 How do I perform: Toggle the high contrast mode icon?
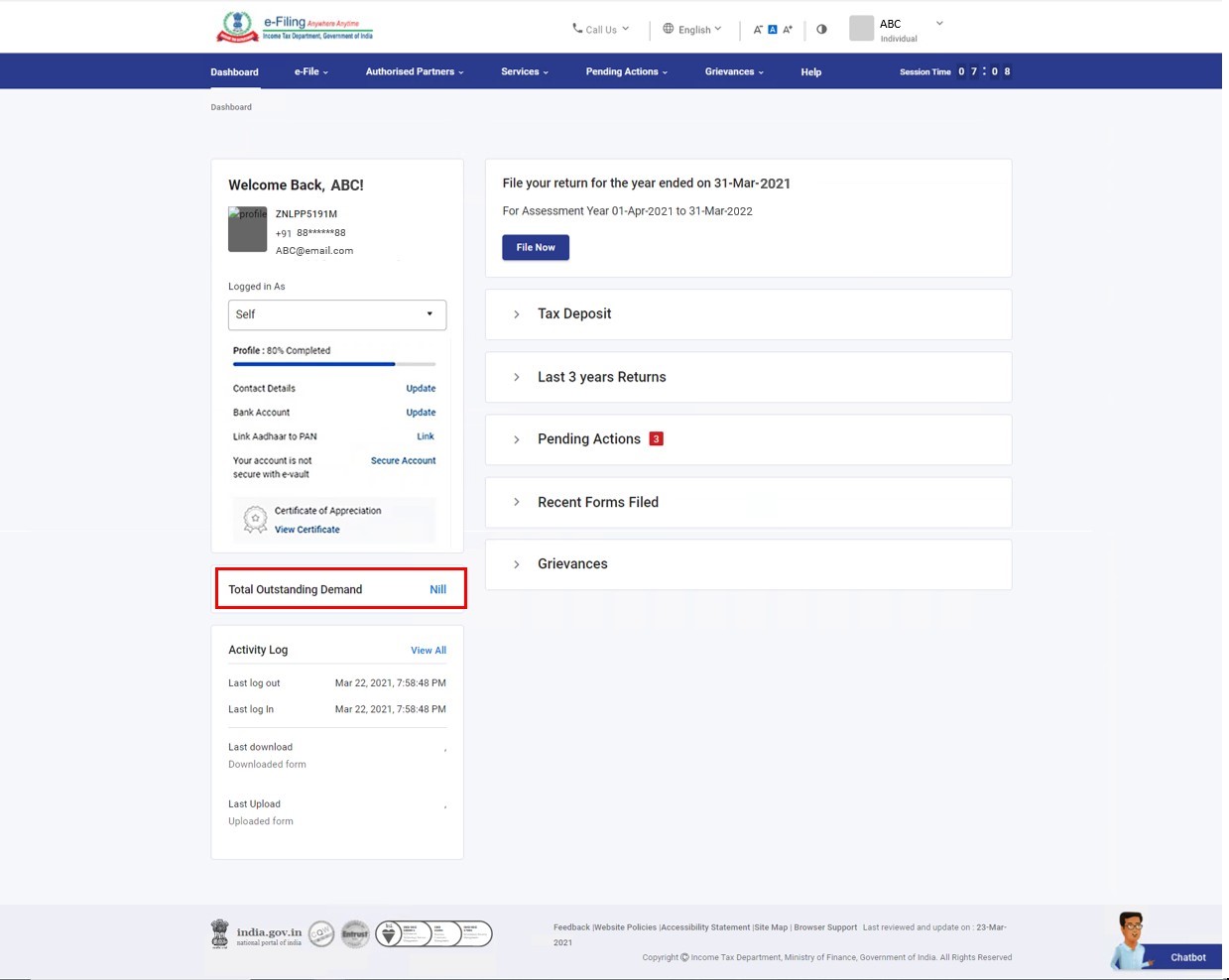tap(821, 29)
